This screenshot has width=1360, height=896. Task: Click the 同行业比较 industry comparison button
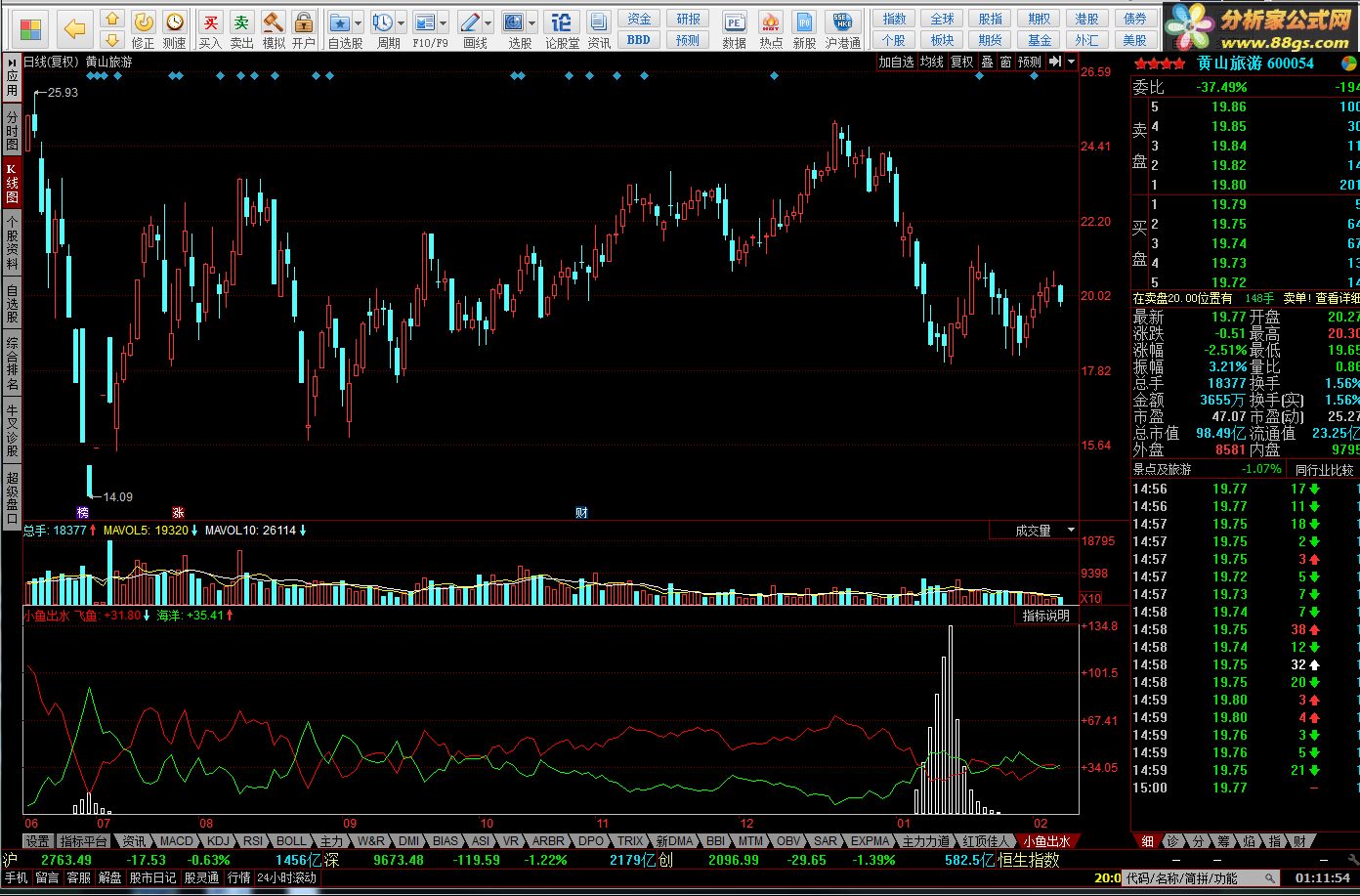point(1325,469)
